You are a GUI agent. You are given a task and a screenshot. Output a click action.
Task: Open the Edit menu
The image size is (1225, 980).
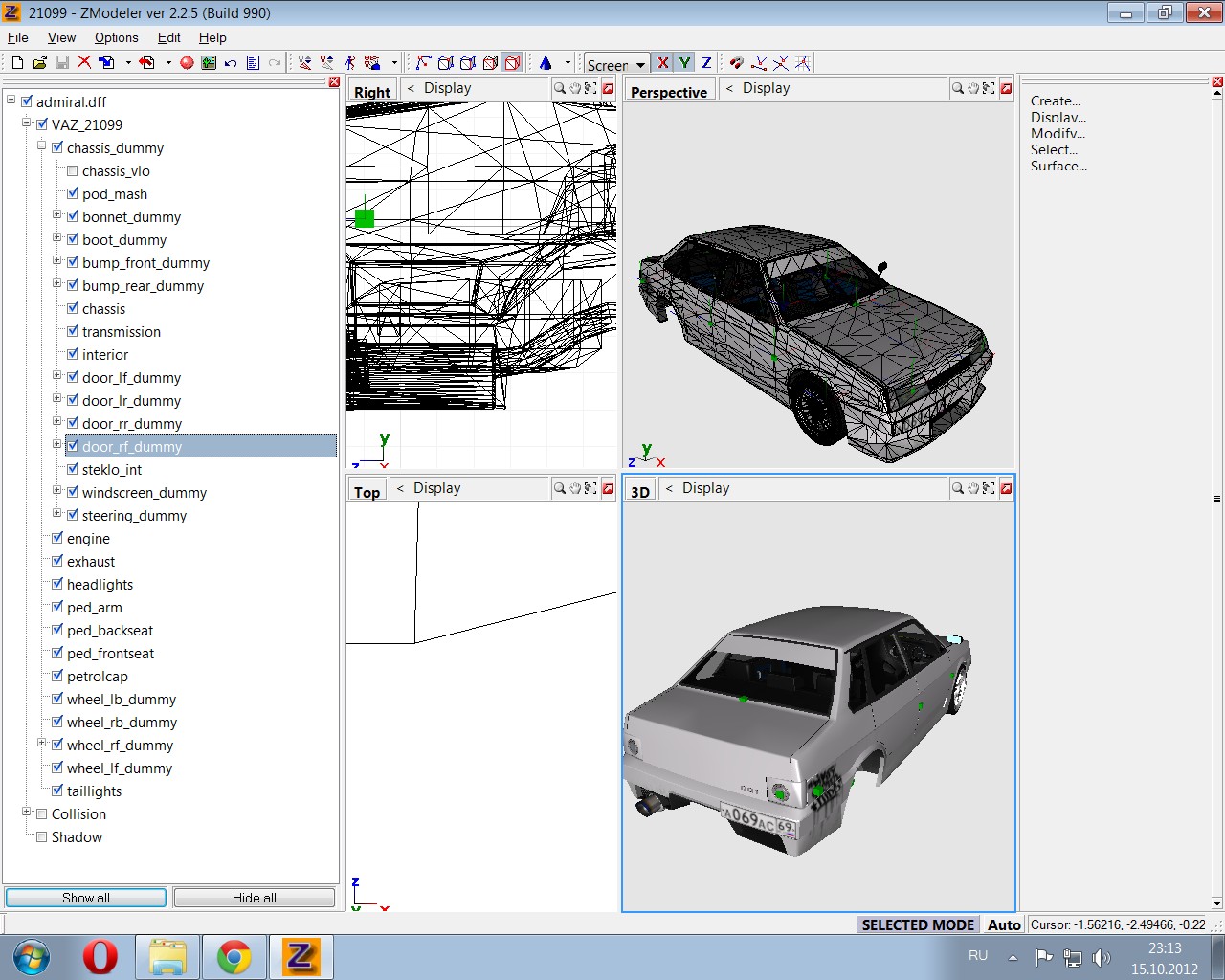coord(169,37)
